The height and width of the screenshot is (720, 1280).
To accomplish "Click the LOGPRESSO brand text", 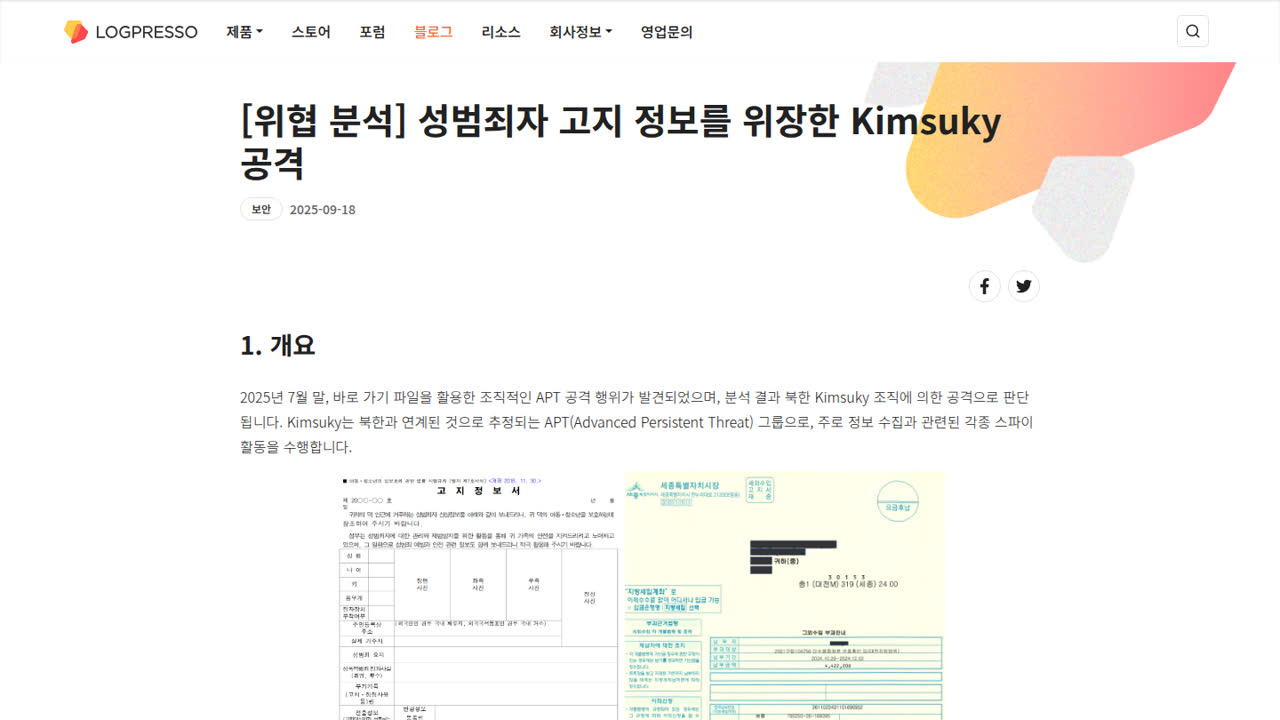I will (146, 32).
